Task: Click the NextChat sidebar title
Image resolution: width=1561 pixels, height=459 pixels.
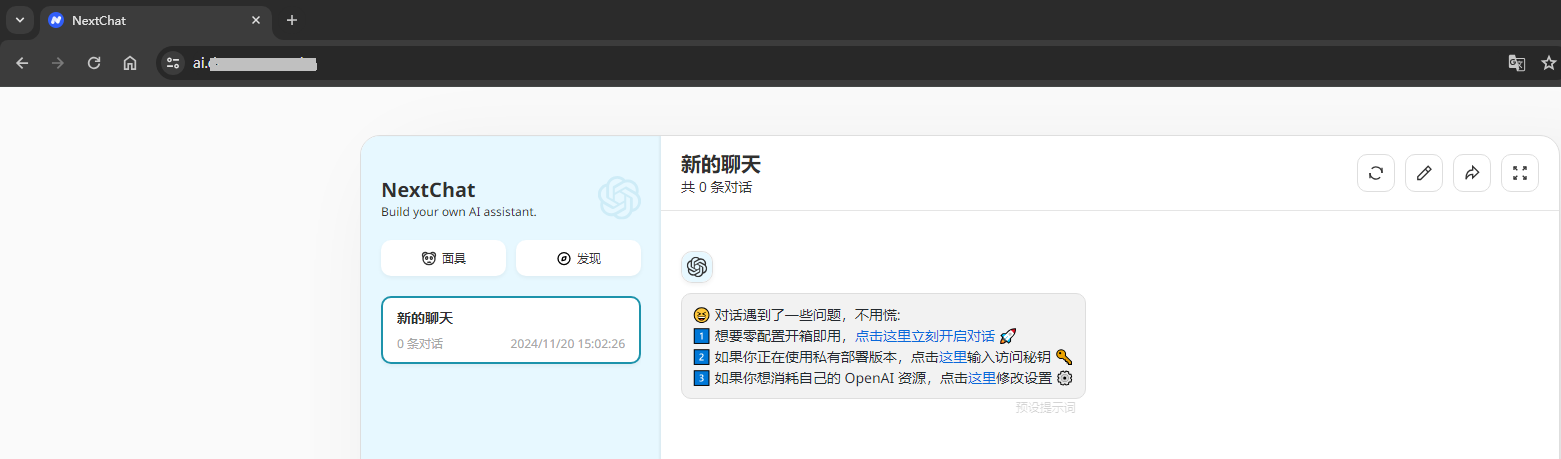Action: 428,190
